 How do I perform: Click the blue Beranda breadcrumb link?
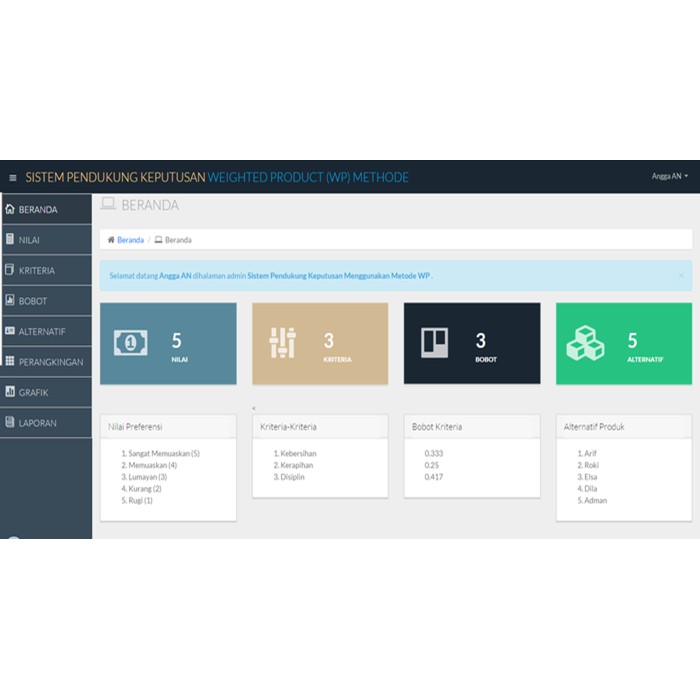coord(130,240)
